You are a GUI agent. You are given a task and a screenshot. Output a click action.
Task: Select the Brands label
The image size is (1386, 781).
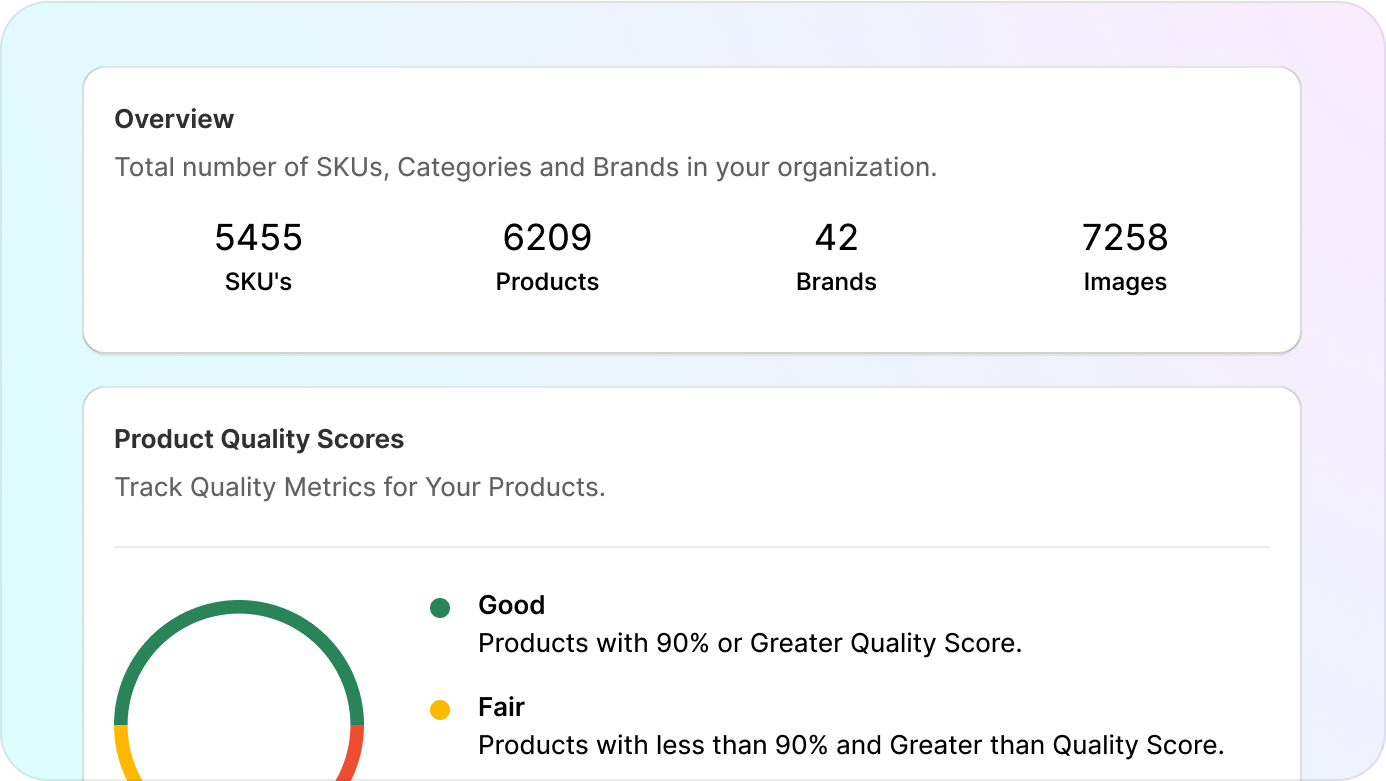836,282
